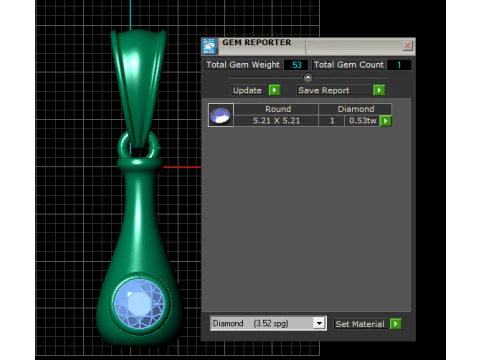Image resolution: width=480 pixels, height=360 pixels.
Task: Open the Diamond (3.52 spg) material dropdown
Action: 268,323
